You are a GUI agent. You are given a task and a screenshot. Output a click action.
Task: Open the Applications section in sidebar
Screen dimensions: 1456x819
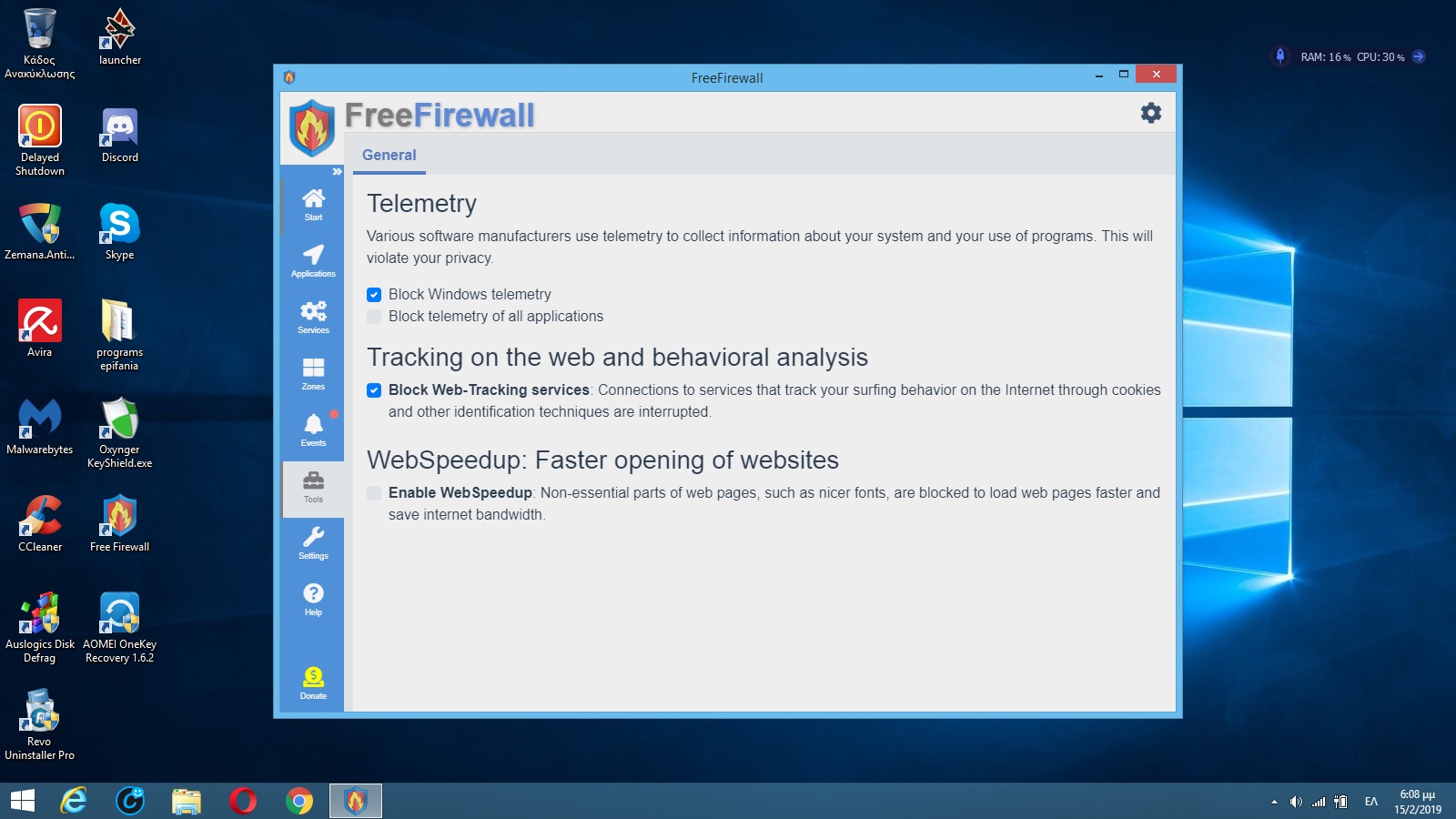point(313,262)
